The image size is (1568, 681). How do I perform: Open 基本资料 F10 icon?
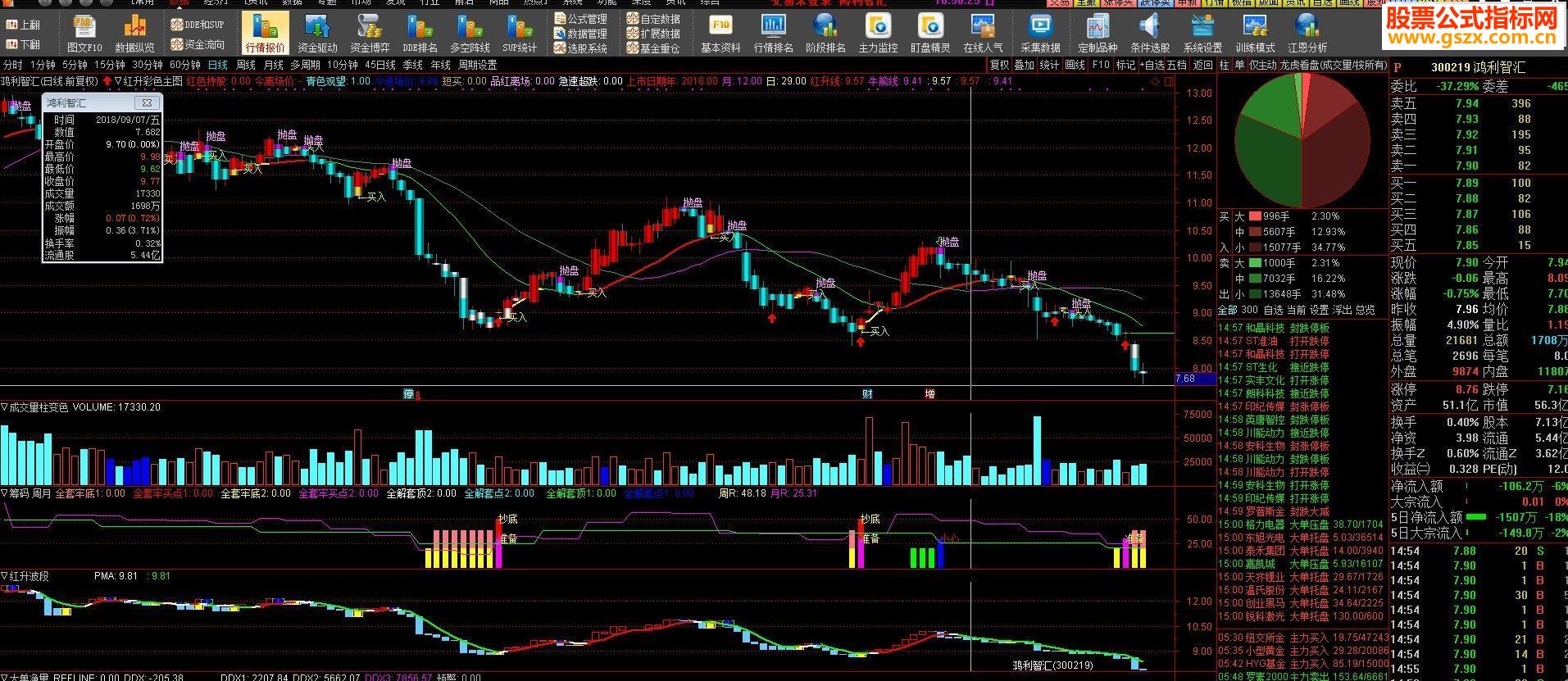pos(720,34)
